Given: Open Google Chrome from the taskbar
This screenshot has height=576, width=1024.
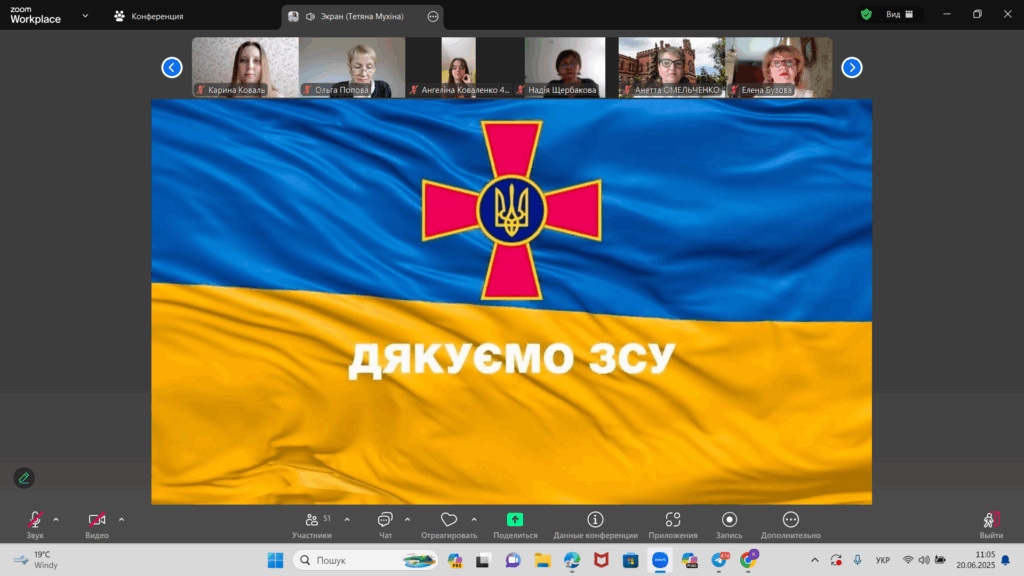Looking at the screenshot, I should pos(749,560).
